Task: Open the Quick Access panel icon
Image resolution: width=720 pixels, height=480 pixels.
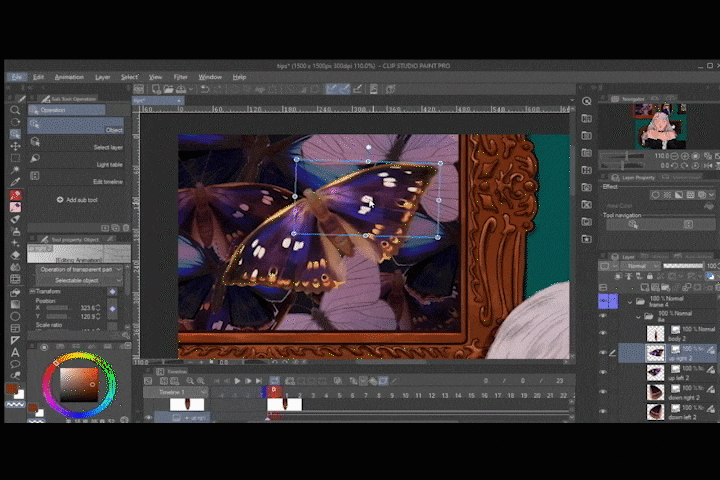Action: point(586,102)
